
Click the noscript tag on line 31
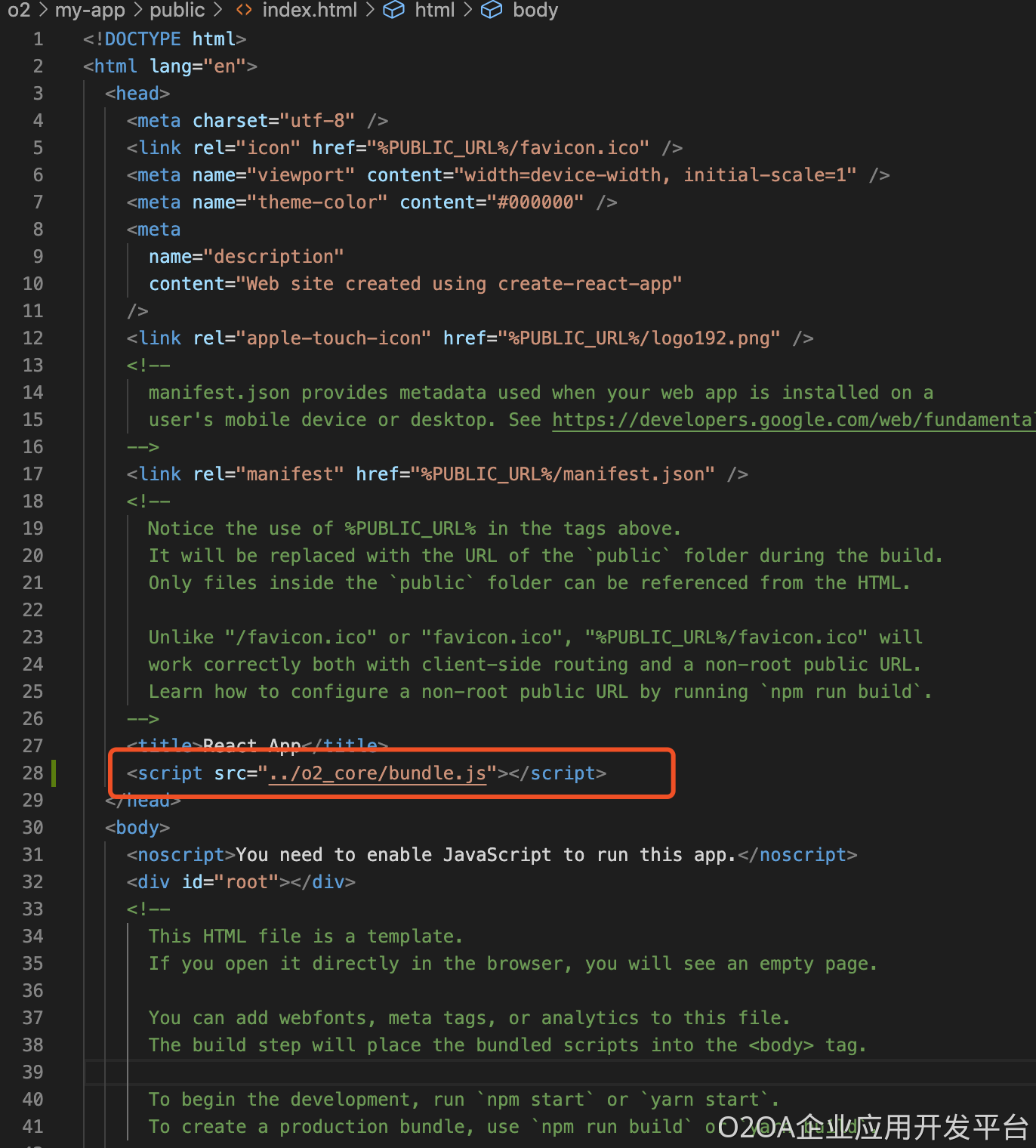tap(181, 855)
